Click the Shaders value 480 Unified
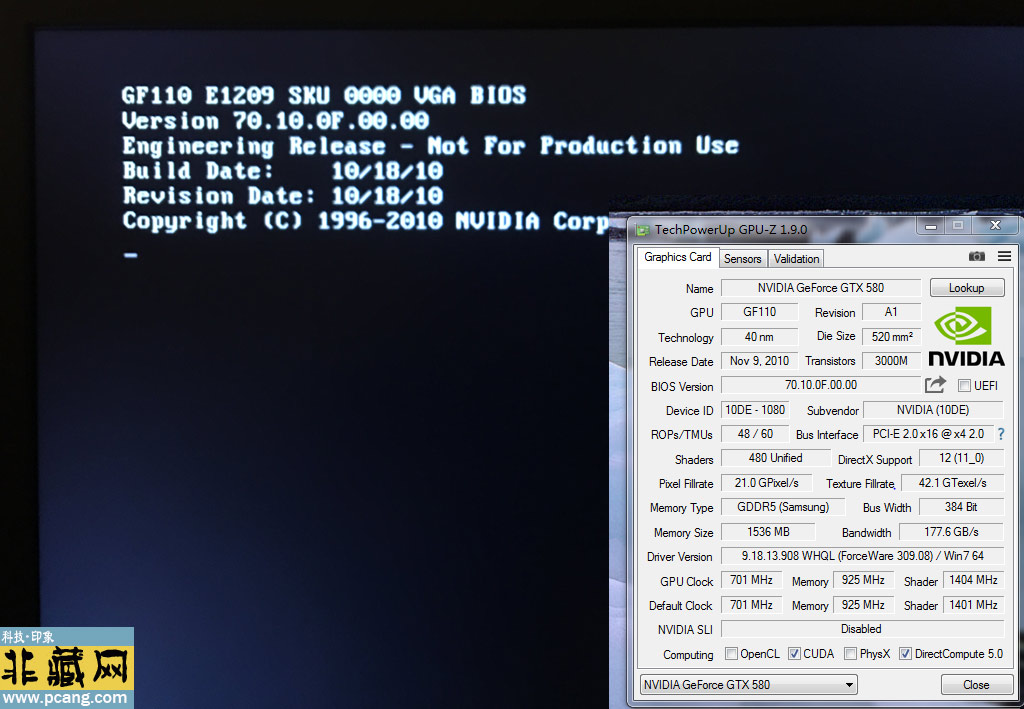Viewport: 1024px width, 709px height. tap(775, 458)
